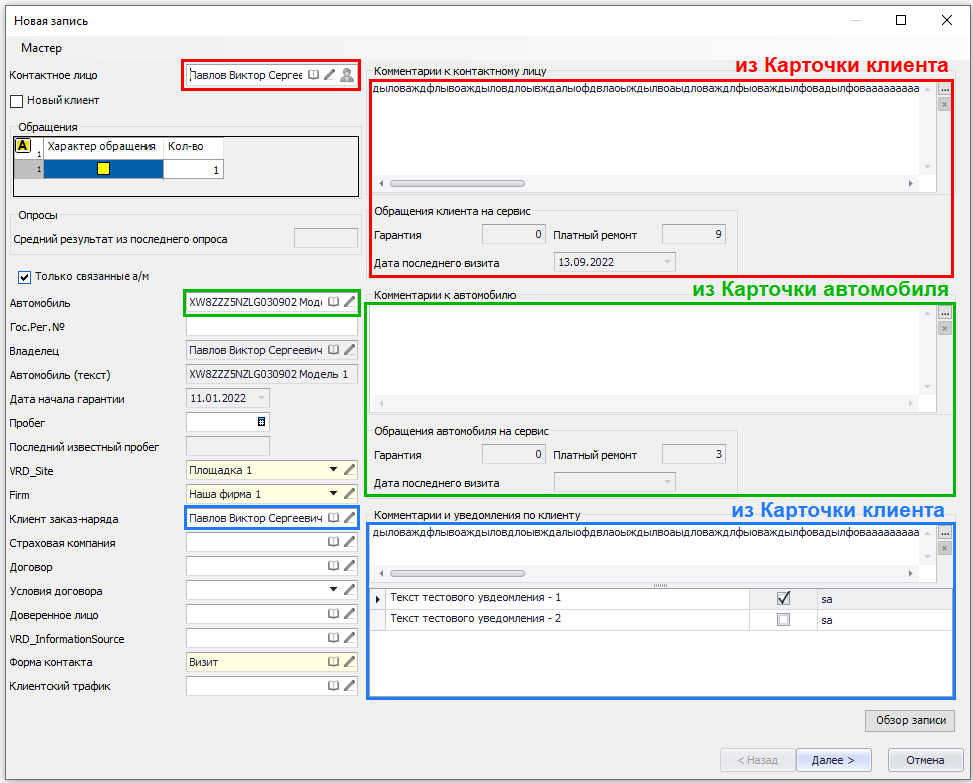Screen dimensions: 973x783
Task: Enable the Новый клиент checkbox
Action: coord(16,101)
